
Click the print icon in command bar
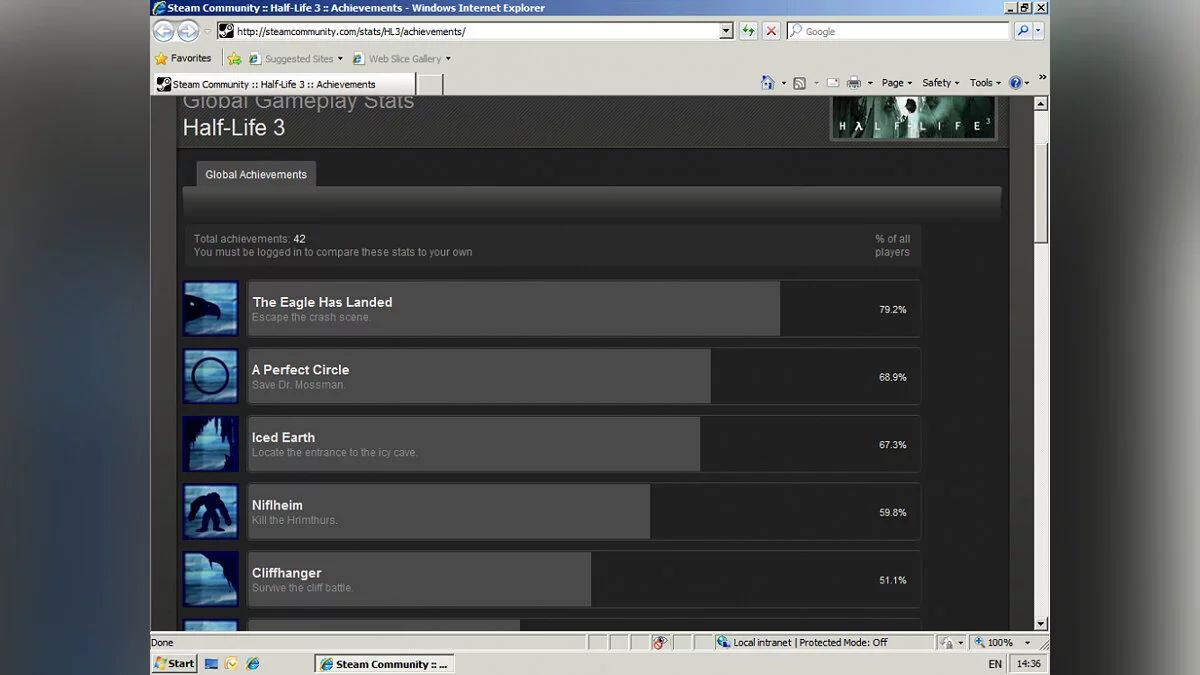click(x=854, y=83)
